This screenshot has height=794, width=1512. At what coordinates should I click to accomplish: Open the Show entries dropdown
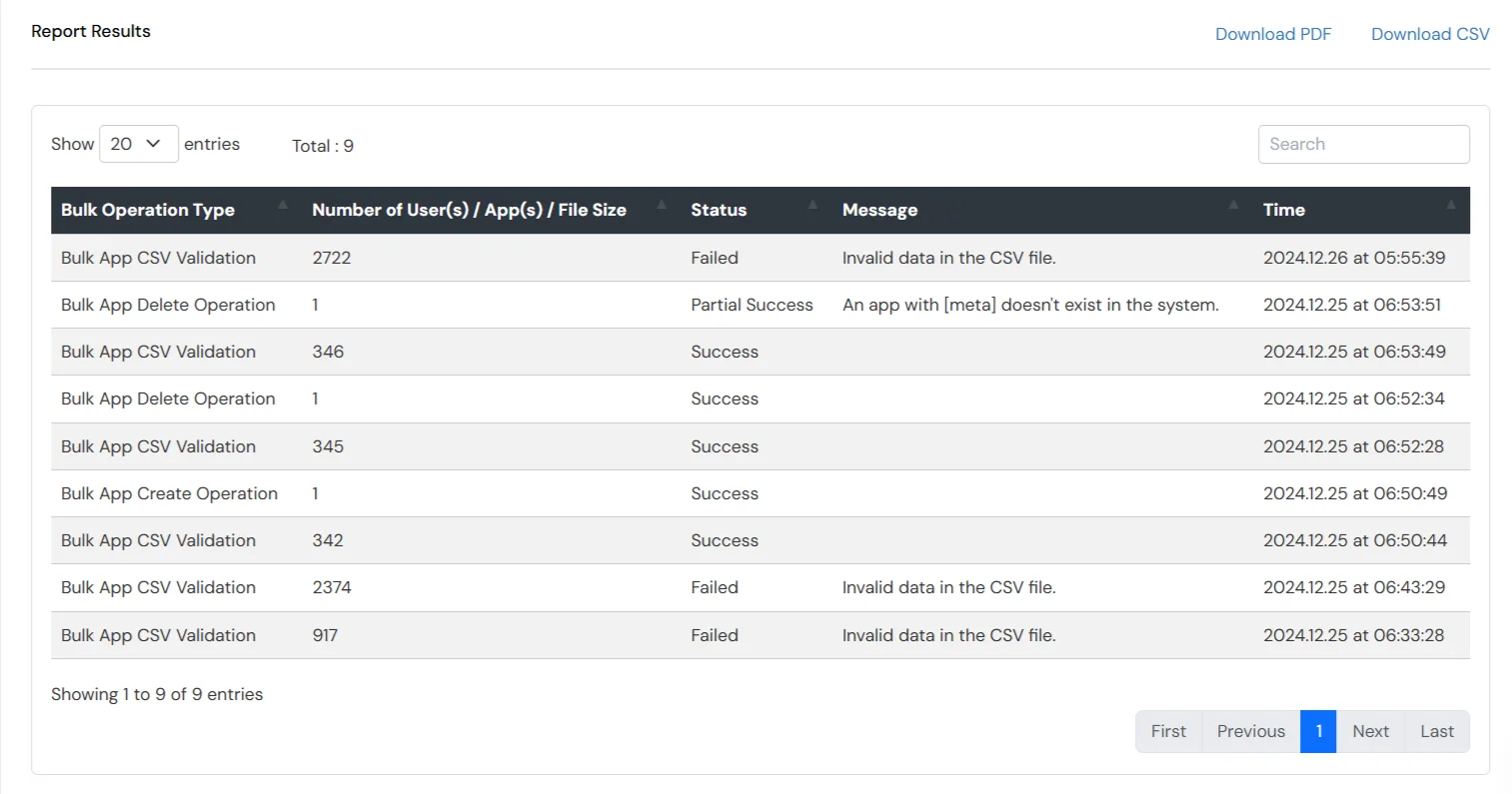(x=138, y=143)
